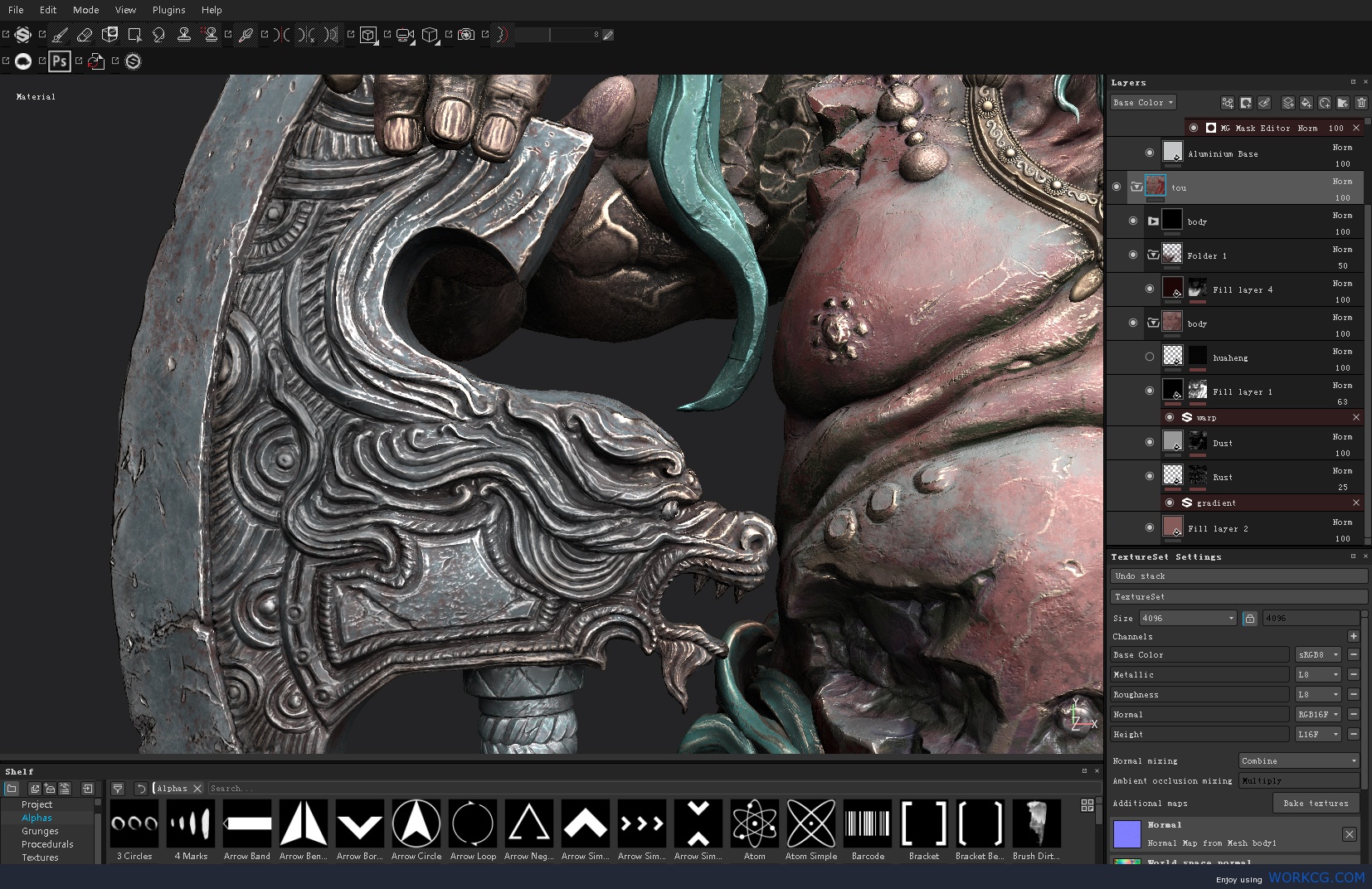Open the View menu
Image resolution: width=1372 pixels, height=889 pixels.
click(125, 10)
